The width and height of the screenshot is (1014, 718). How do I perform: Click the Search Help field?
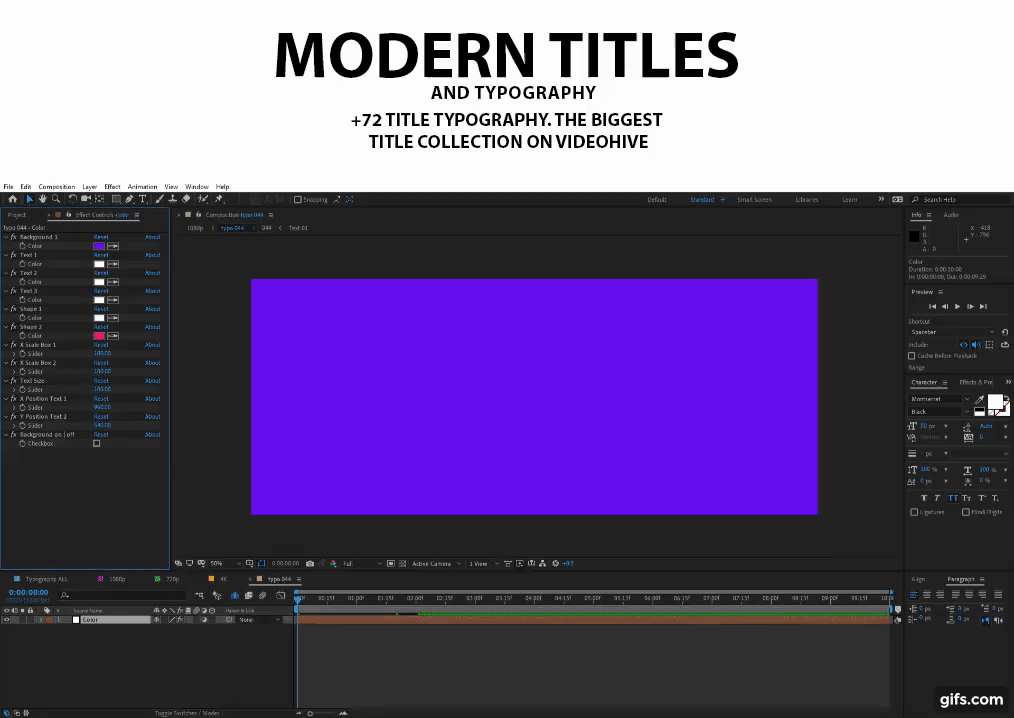click(x=959, y=200)
